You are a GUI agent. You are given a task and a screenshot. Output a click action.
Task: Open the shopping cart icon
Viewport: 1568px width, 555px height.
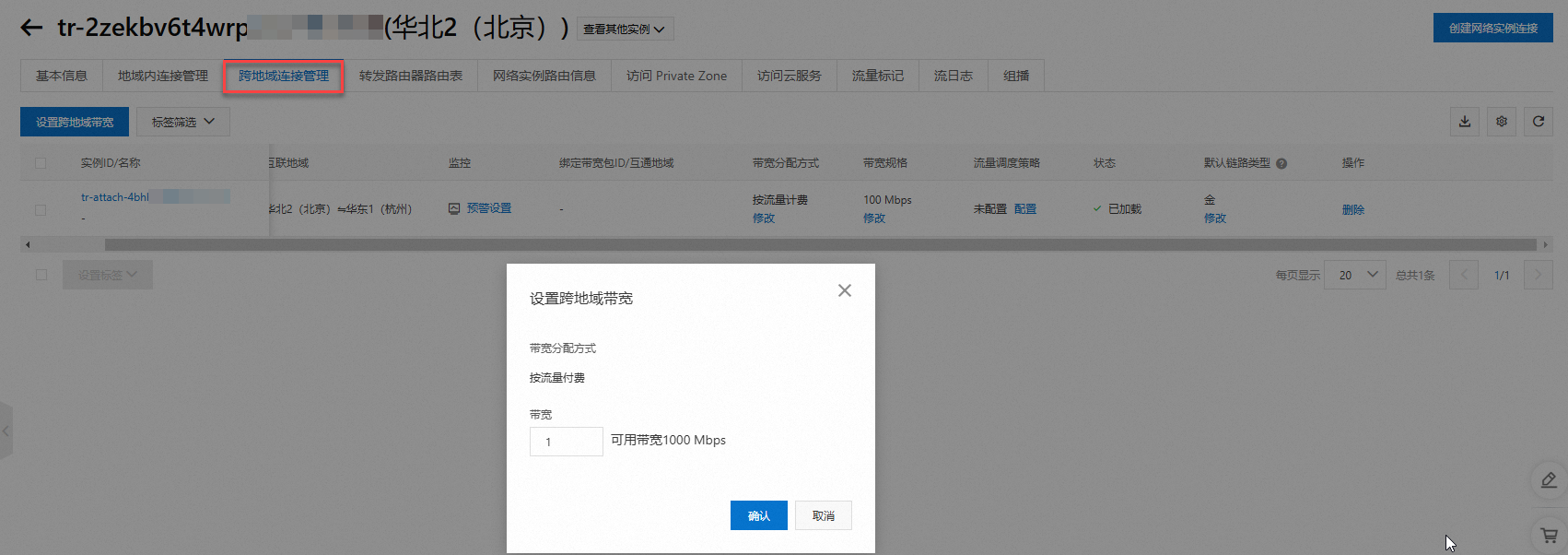(1549, 535)
